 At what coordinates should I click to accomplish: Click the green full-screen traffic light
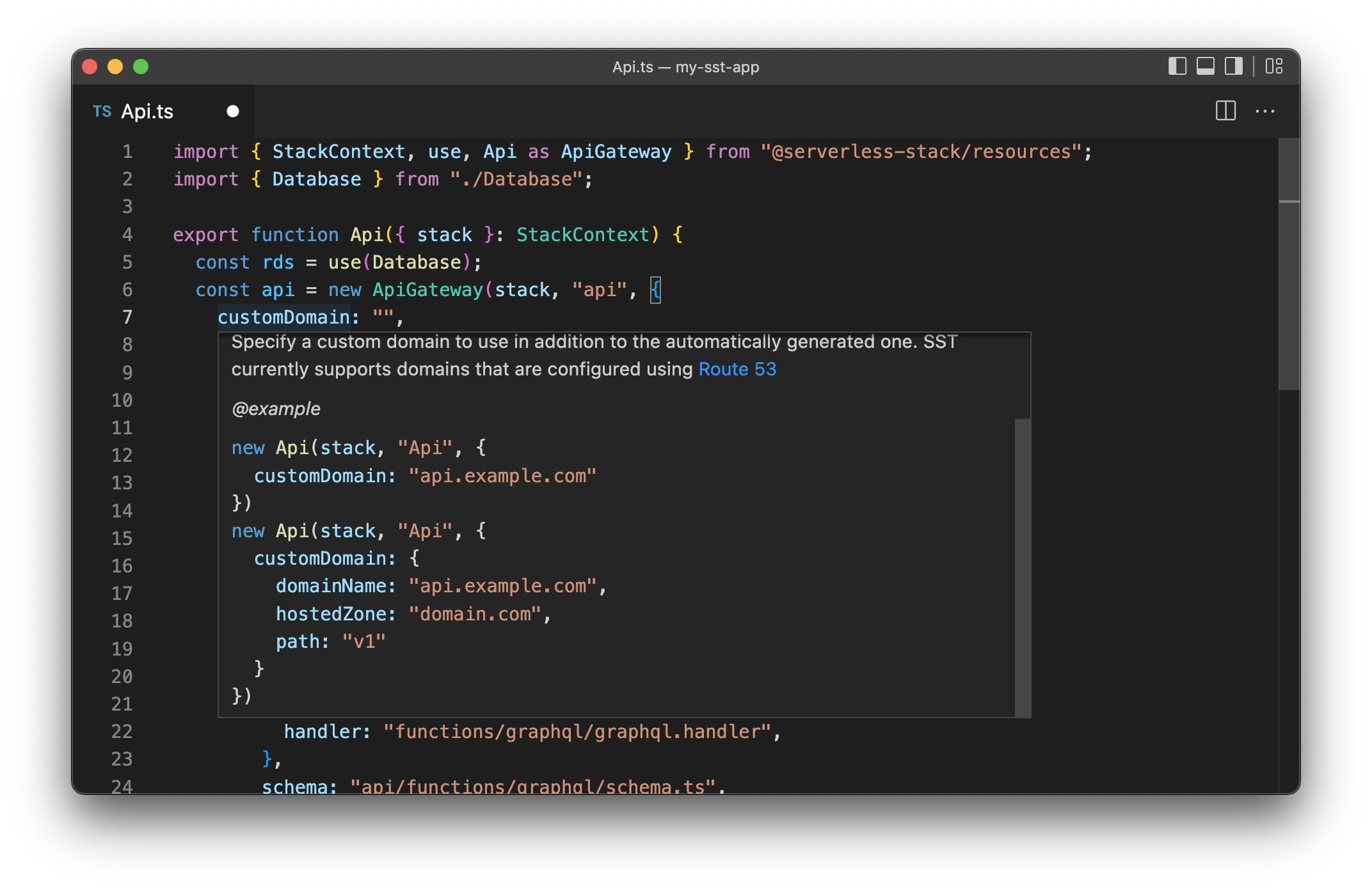pos(141,66)
